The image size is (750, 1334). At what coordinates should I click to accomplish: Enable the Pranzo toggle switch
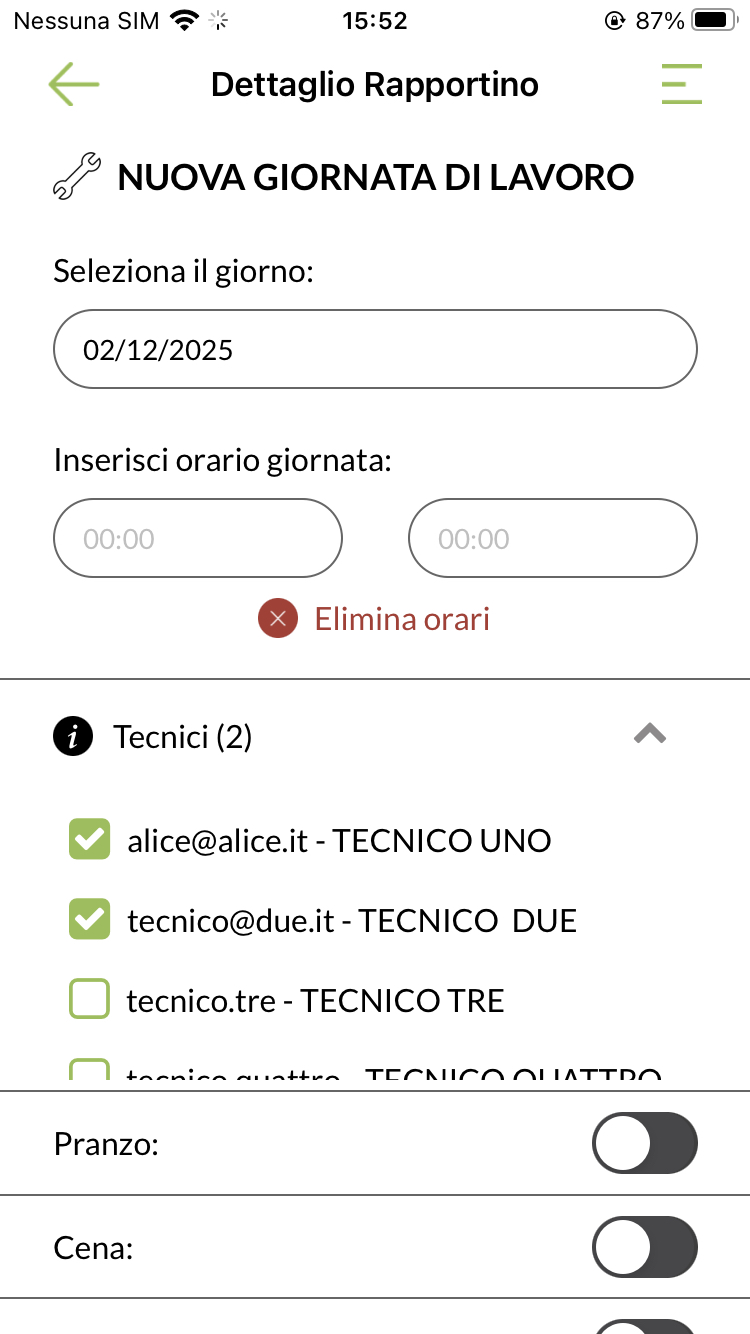(x=644, y=1143)
